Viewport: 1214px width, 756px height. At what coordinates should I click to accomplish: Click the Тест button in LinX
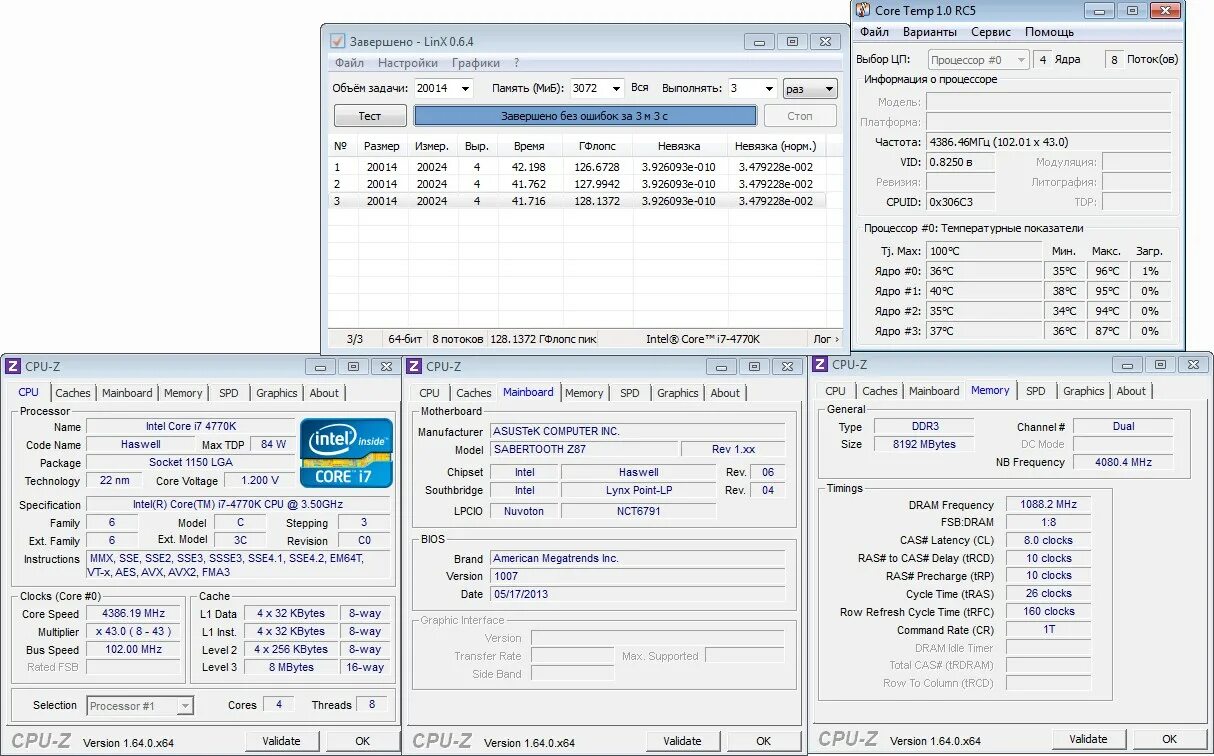click(x=370, y=116)
